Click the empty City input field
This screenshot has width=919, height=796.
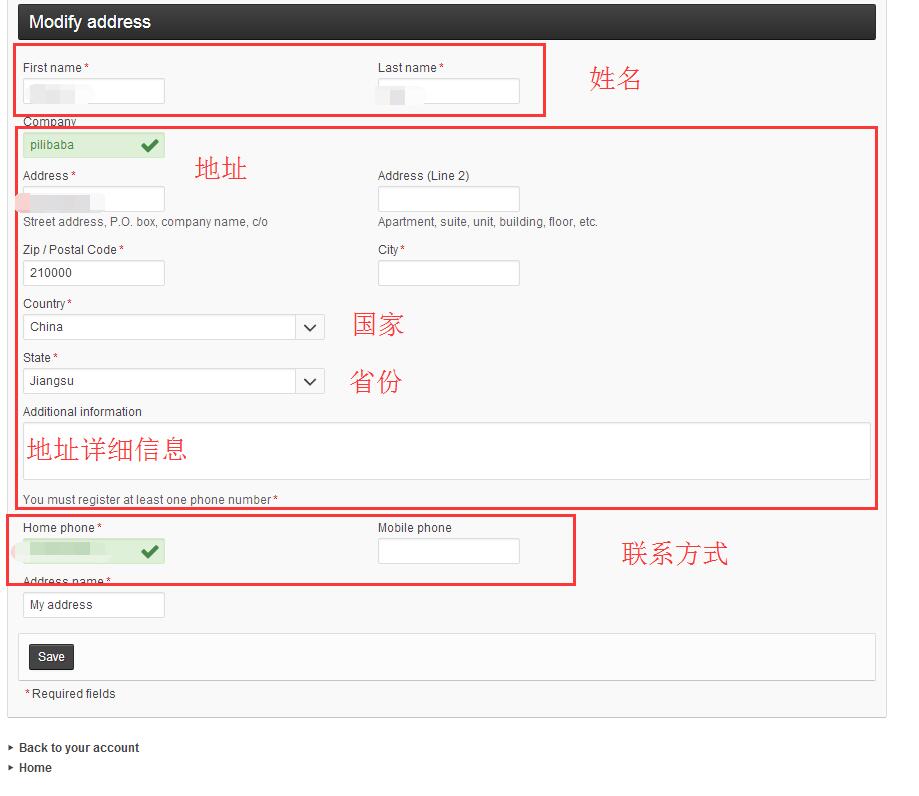pyautogui.click(x=448, y=273)
